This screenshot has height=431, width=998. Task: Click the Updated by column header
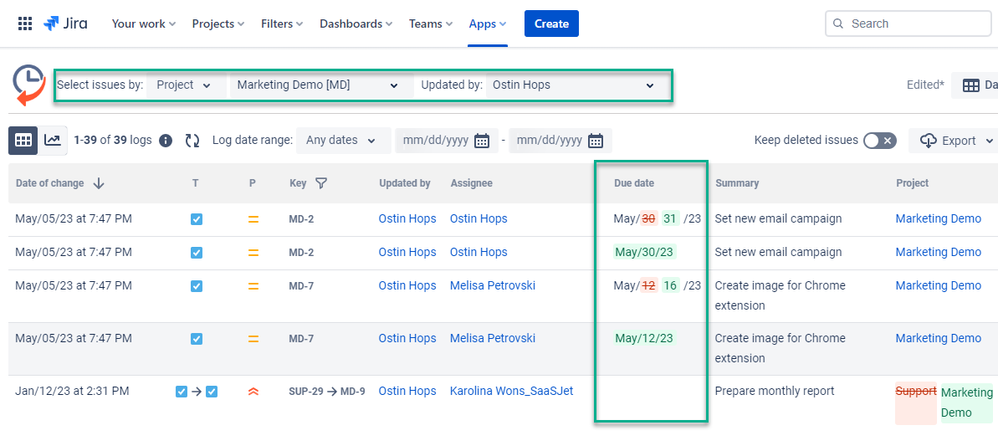coord(405,183)
